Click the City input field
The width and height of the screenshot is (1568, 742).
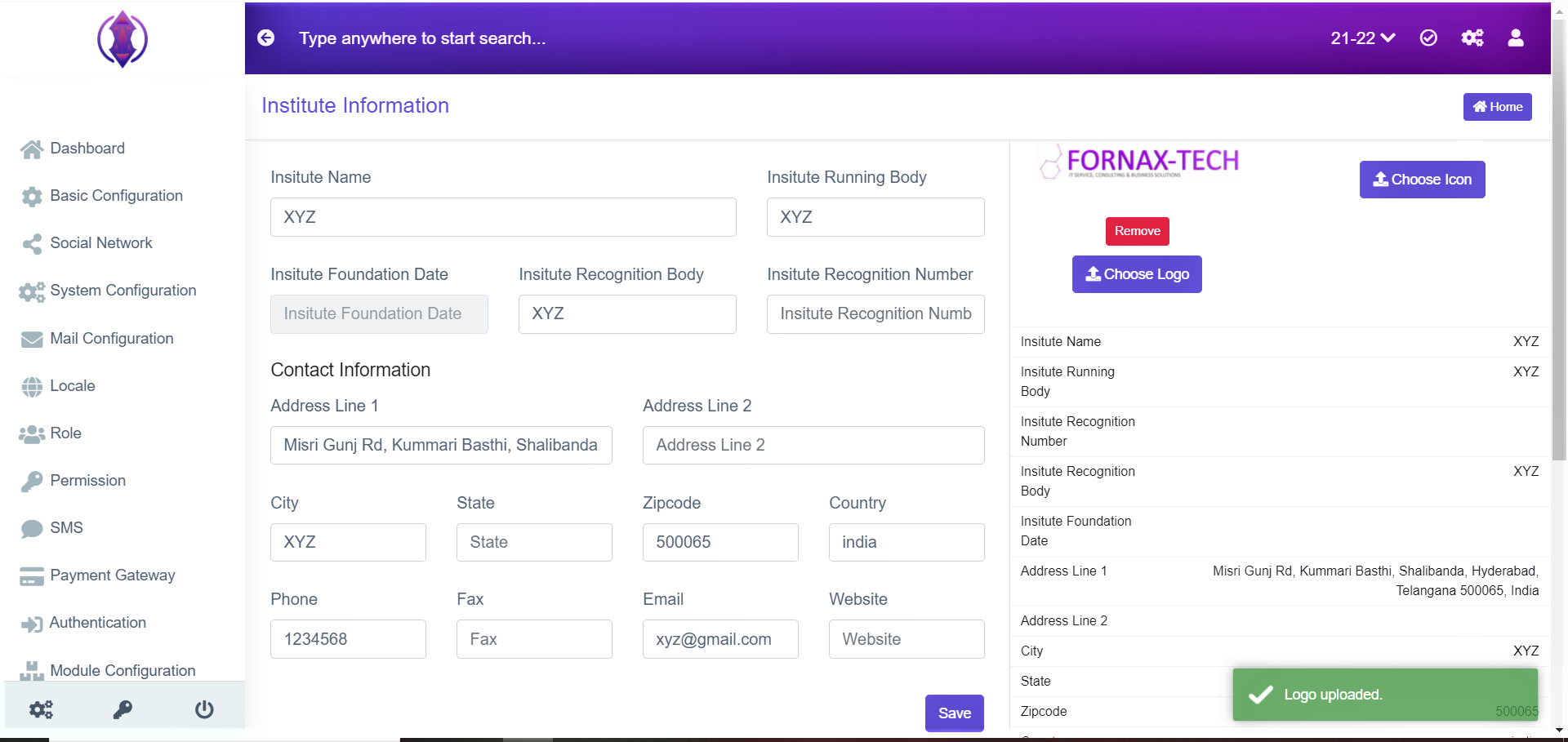[x=348, y=543]
